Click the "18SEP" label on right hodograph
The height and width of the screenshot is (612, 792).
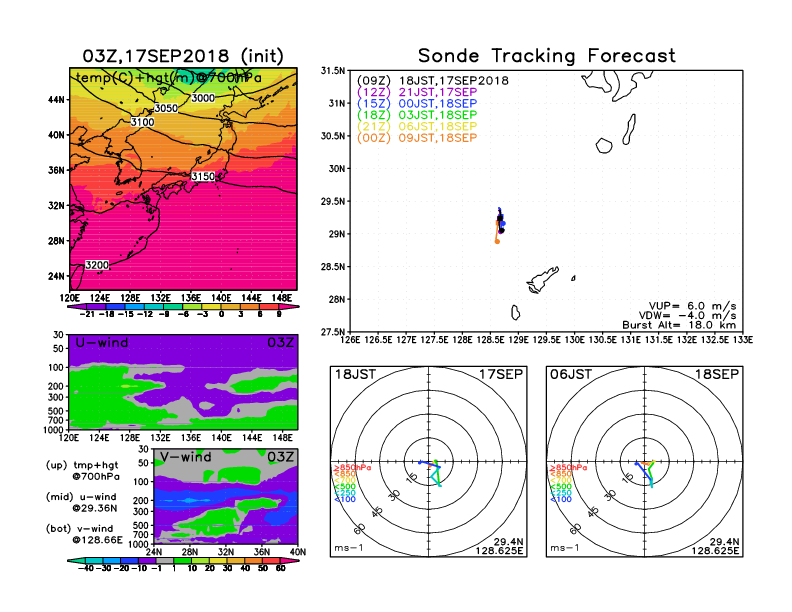click(x=717, y=375)
